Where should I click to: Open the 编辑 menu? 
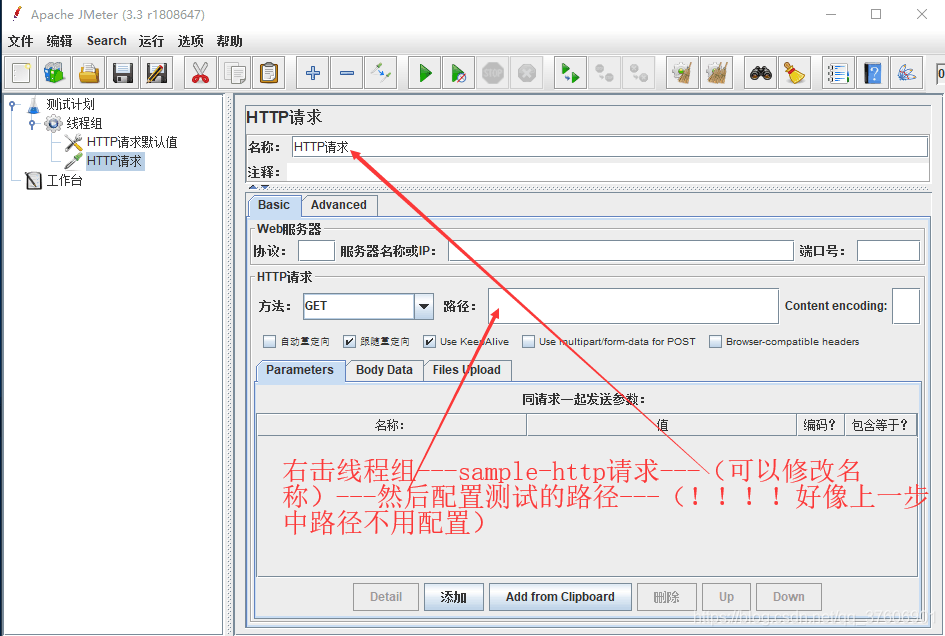[59, 41]
